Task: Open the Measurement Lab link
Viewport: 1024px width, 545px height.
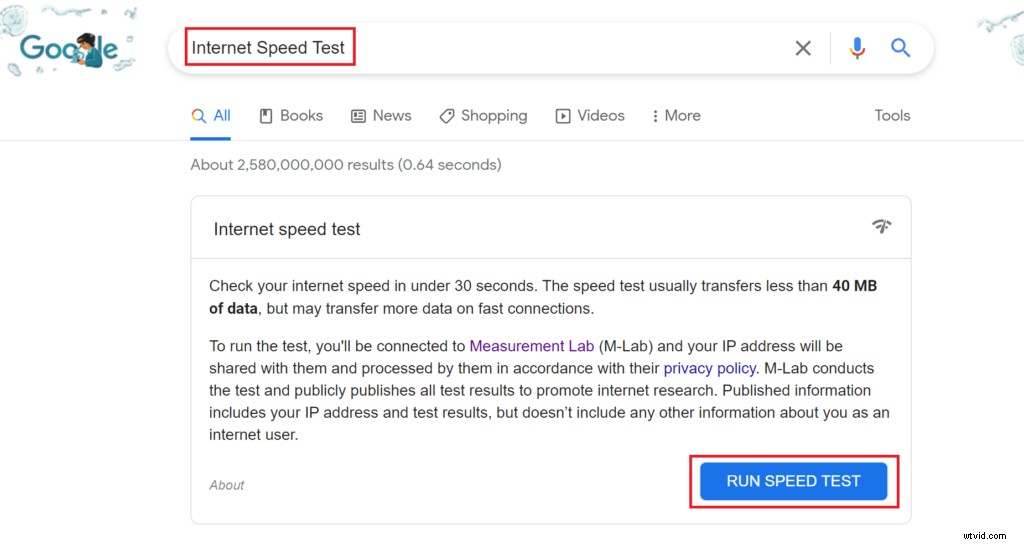Action: pyautogui.click(x=532, y=346)
